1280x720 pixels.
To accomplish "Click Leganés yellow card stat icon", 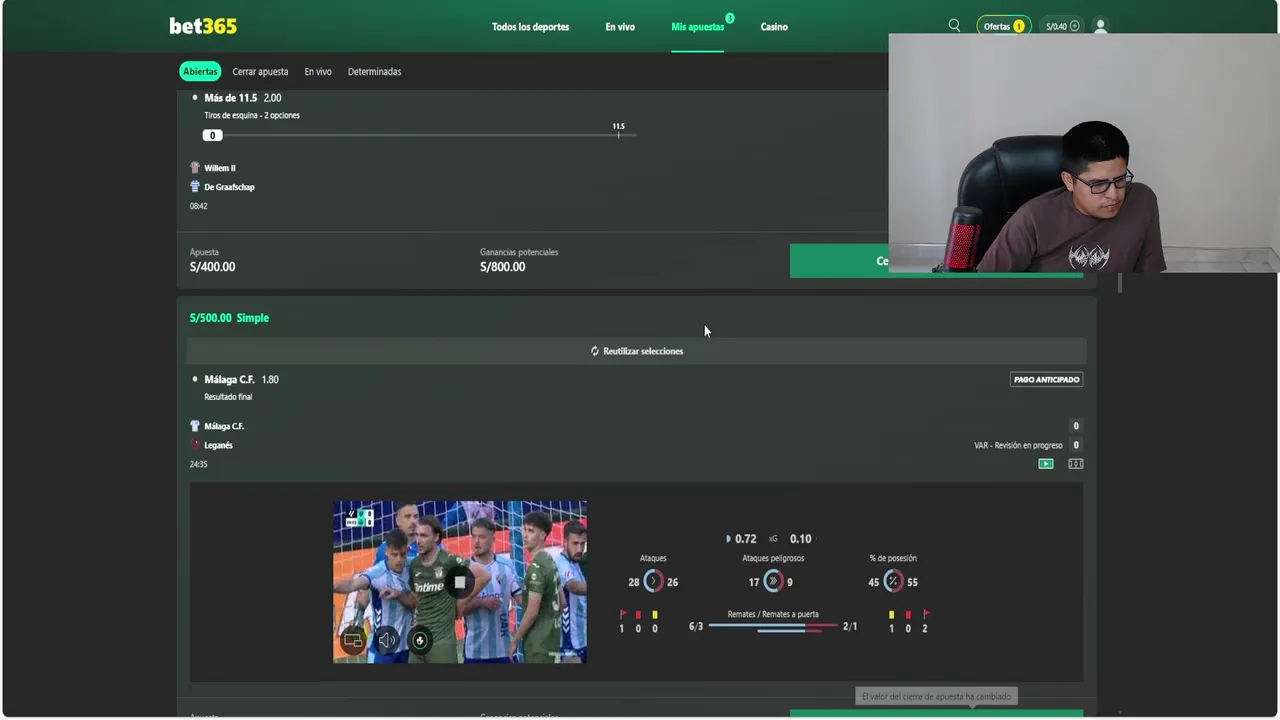I will tap(891, 614).
